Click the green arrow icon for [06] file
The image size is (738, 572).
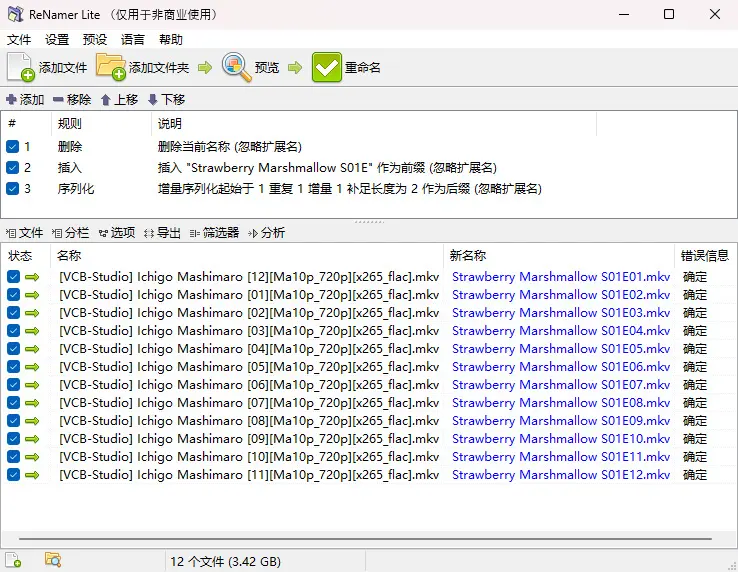pos(32,385)
